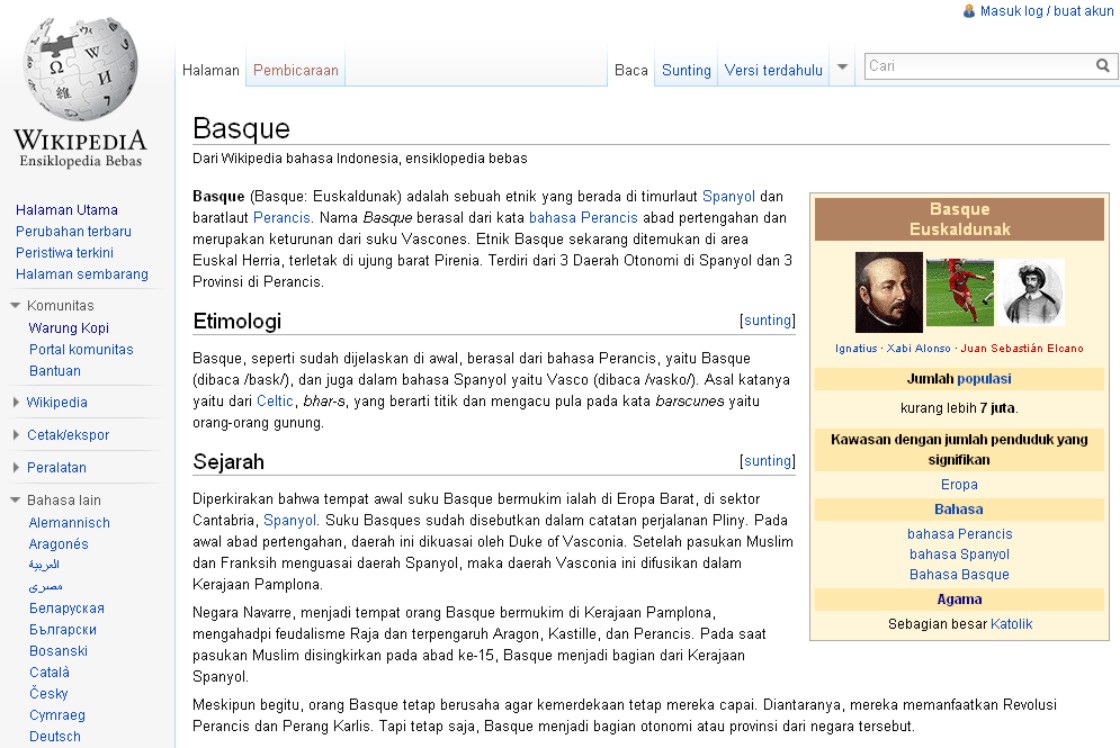This screenshot has width=1120, height=748.
Task: Open Bahasa Basque link in infobox
Action: pyautogui.click(x=959, y=574)
